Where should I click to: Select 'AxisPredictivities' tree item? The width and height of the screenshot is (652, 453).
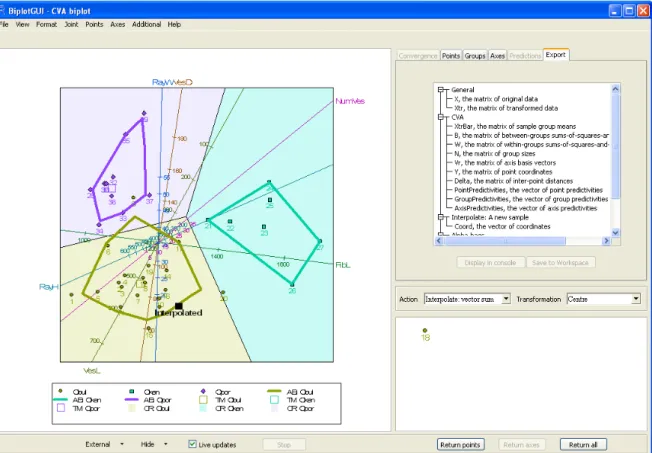pos(526,208)
